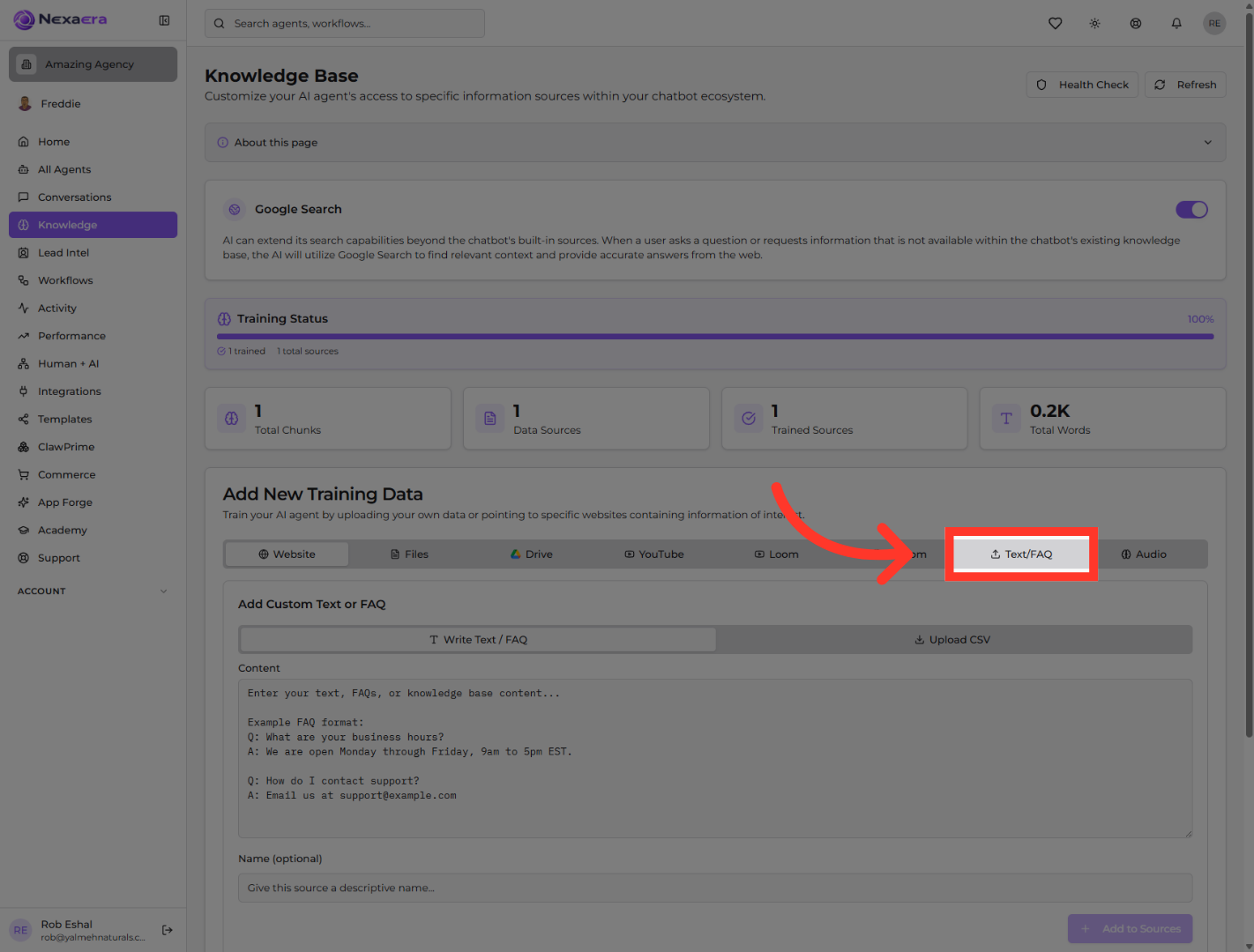Open RE user avatar menu in header
The height and width of the screenshot is (952, 1254).
tap(1214, 24)
